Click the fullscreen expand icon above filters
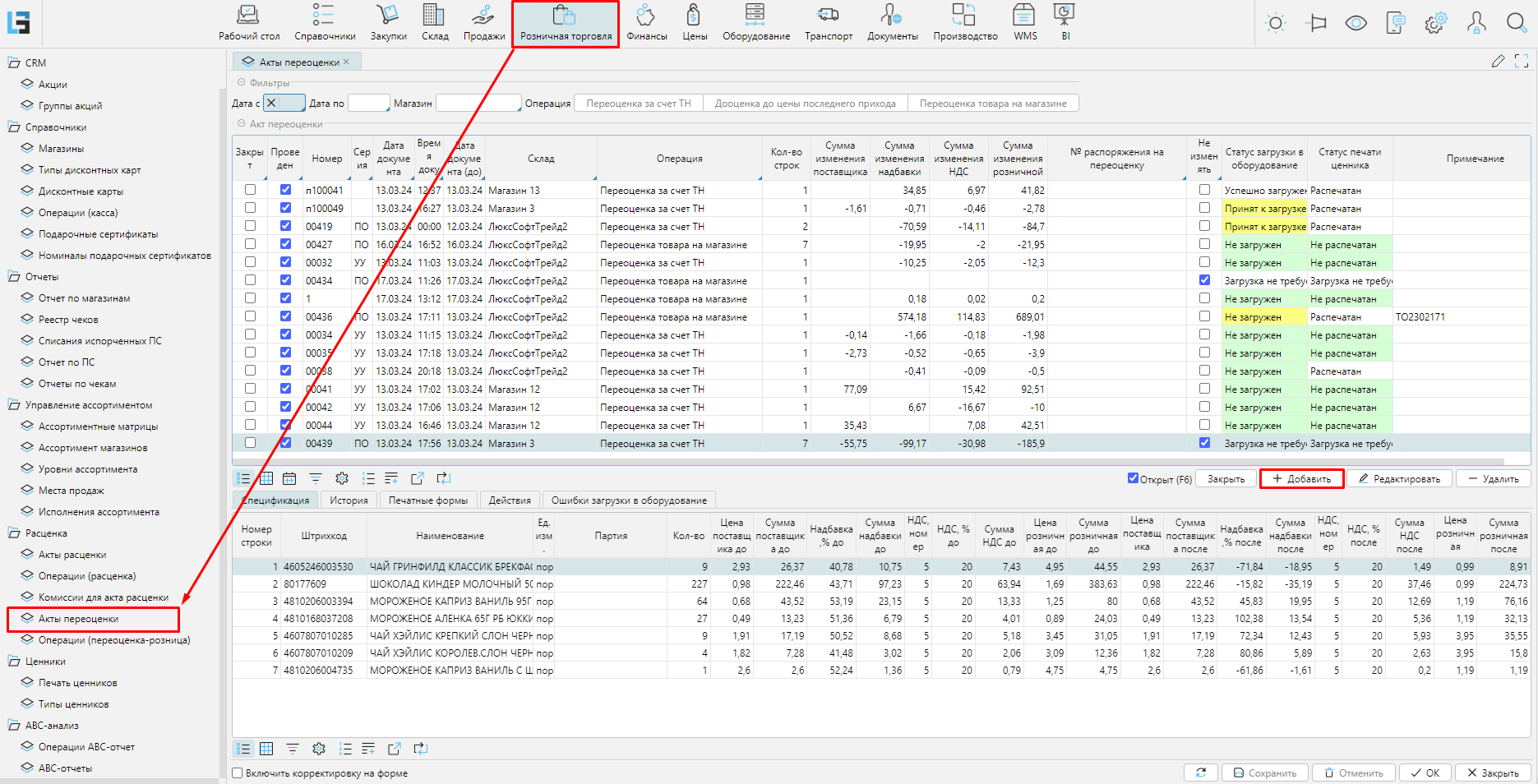 tap(1522, 61)
